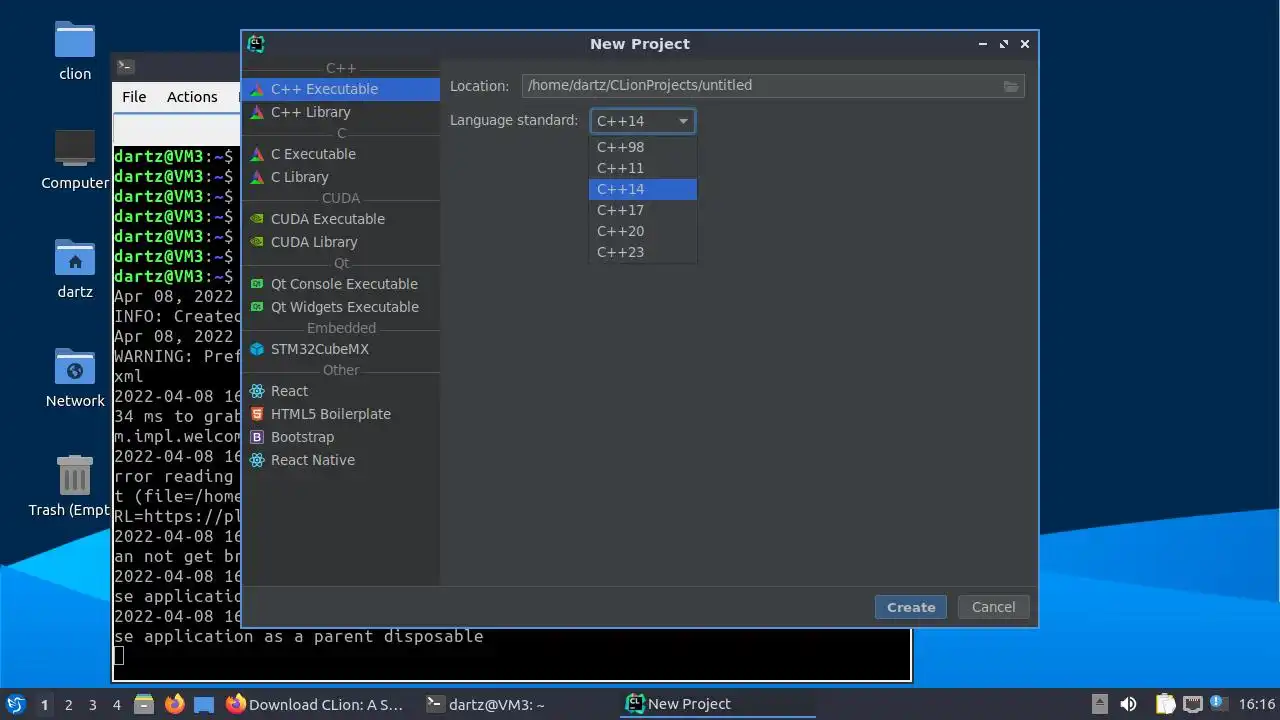The width and height of the screenshot is (1280, 720).
Task: Click the Cancel button
Action: click(994, 607)
